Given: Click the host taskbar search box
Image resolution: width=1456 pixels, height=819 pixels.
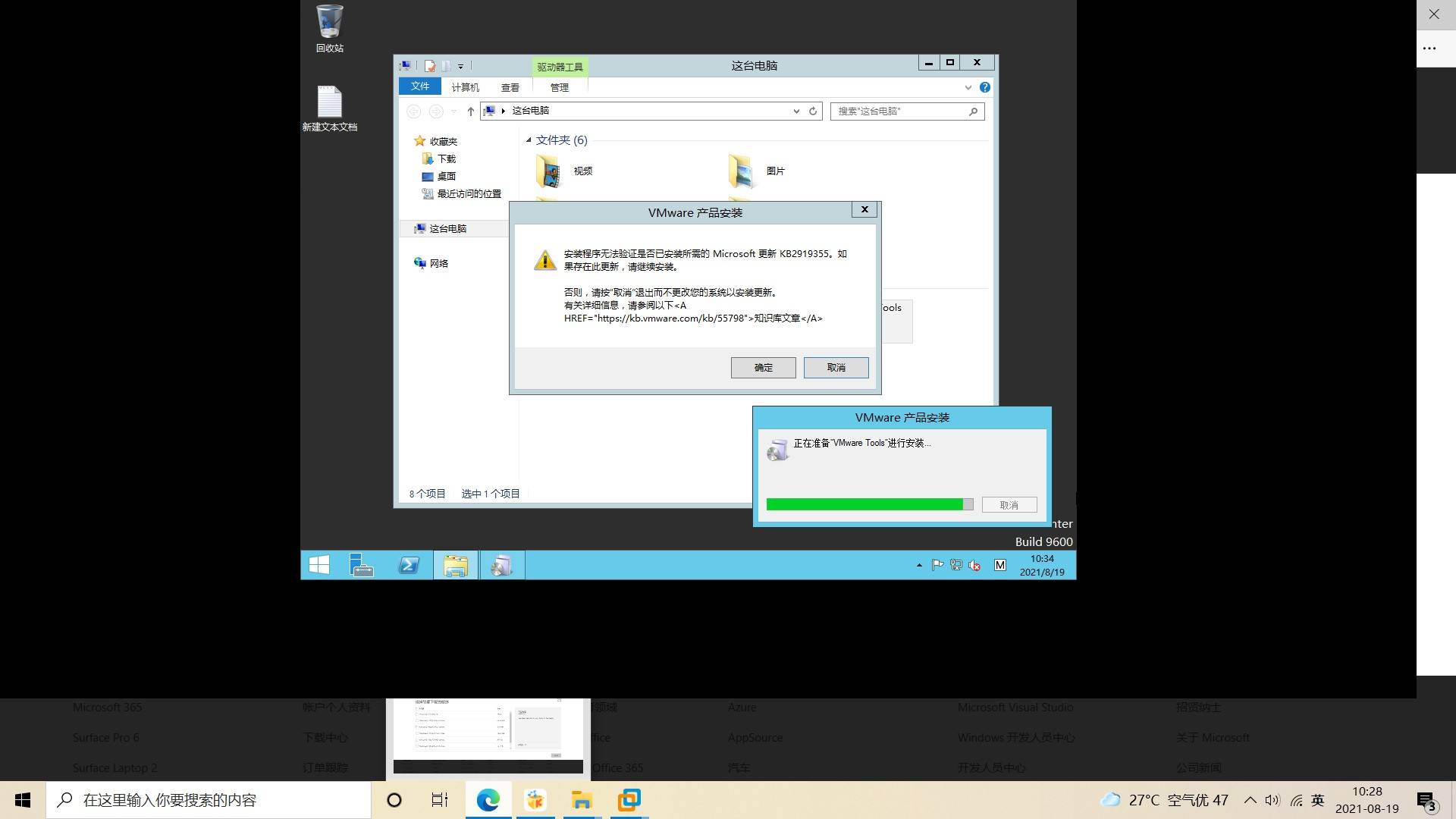Looking at the screenshot, I should (209, 800).
